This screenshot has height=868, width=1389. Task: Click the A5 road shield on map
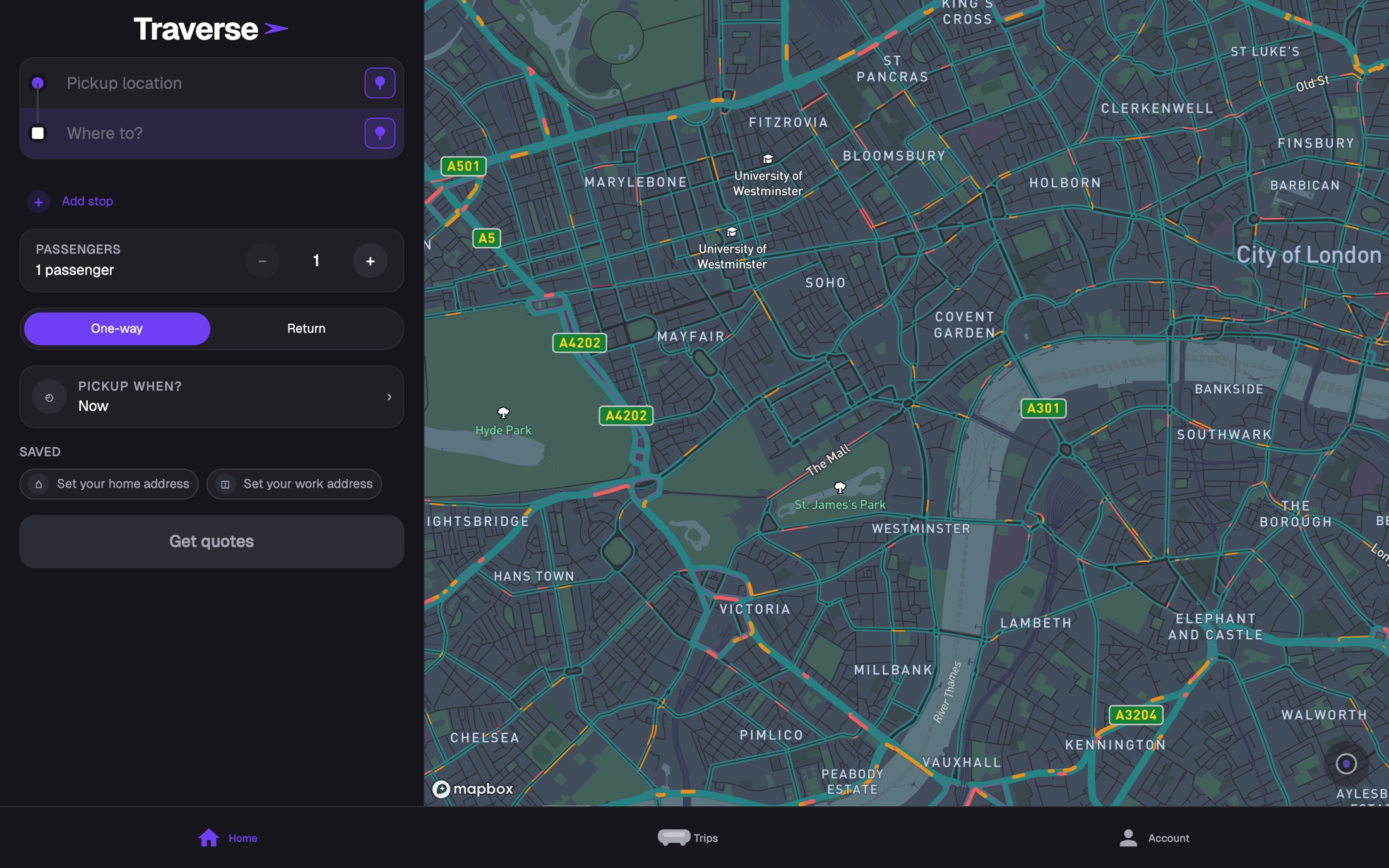coord(486,238)
